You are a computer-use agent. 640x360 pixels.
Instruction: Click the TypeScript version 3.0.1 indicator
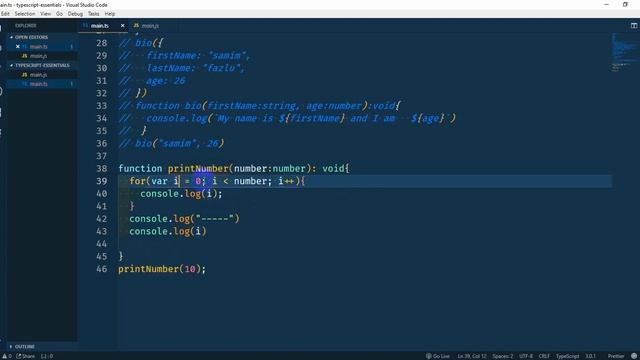pos(591,356)
